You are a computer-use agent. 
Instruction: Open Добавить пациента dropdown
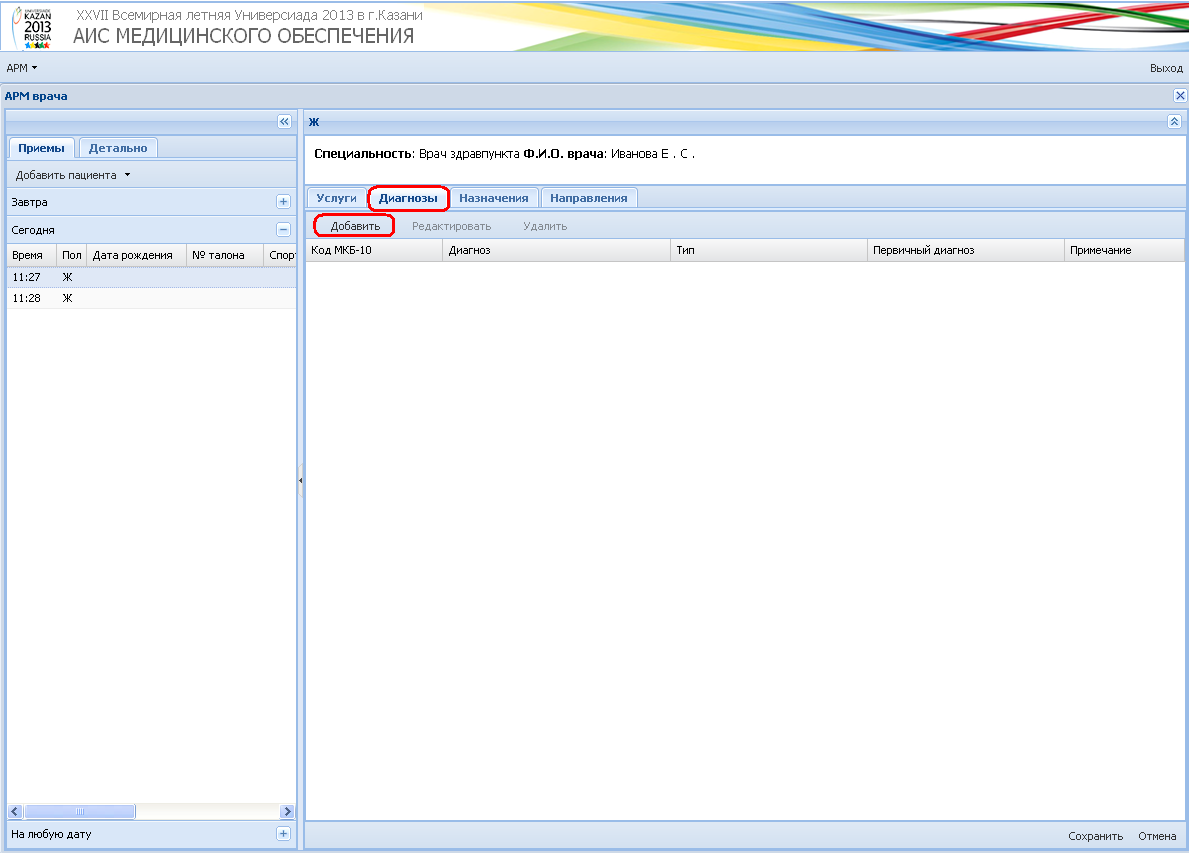click(73, 175)
